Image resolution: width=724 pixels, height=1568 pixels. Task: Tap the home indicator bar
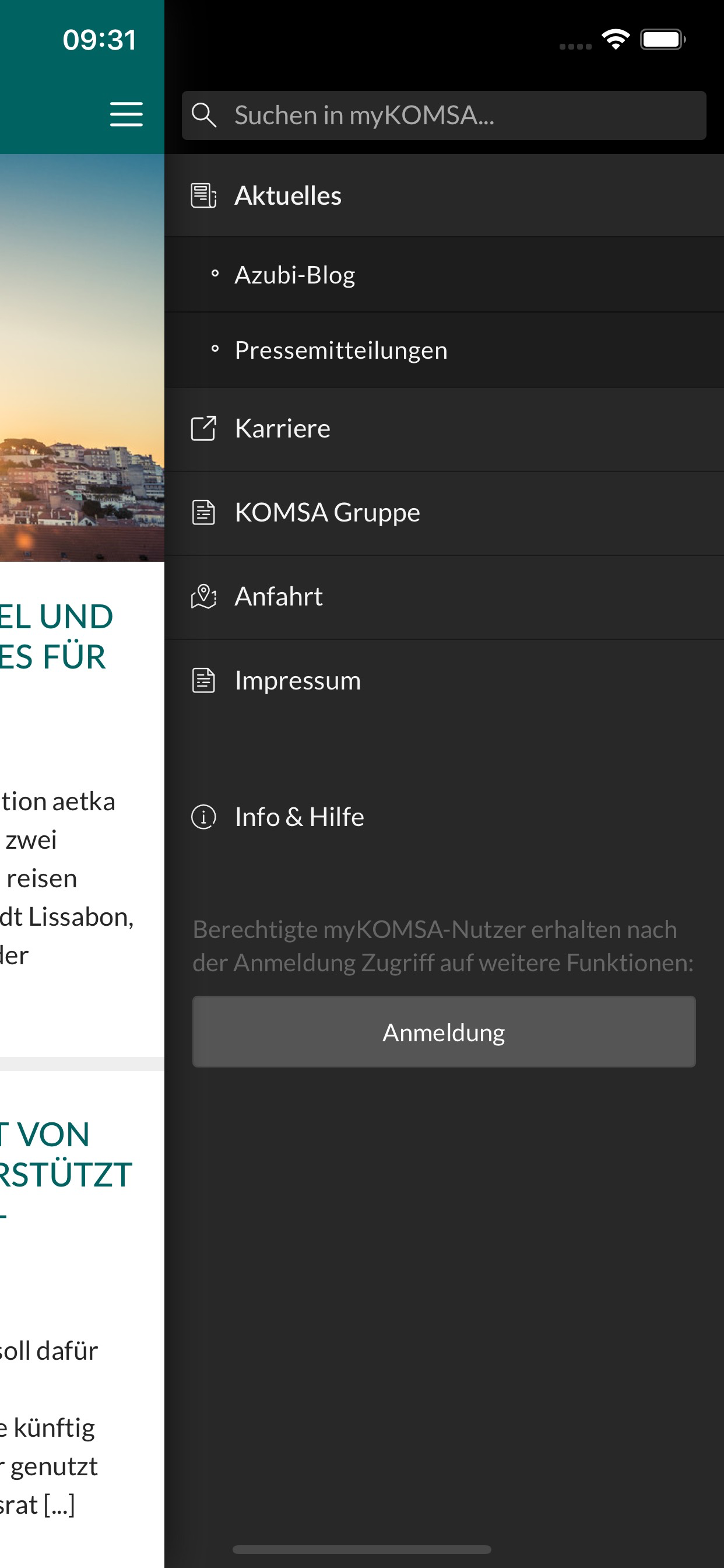point(362,1549)
